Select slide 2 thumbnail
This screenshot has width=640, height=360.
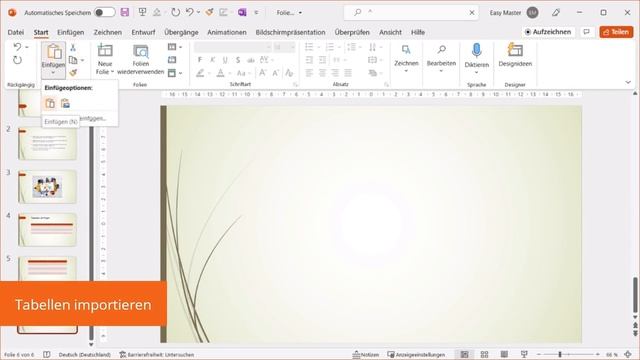[47, 143]
